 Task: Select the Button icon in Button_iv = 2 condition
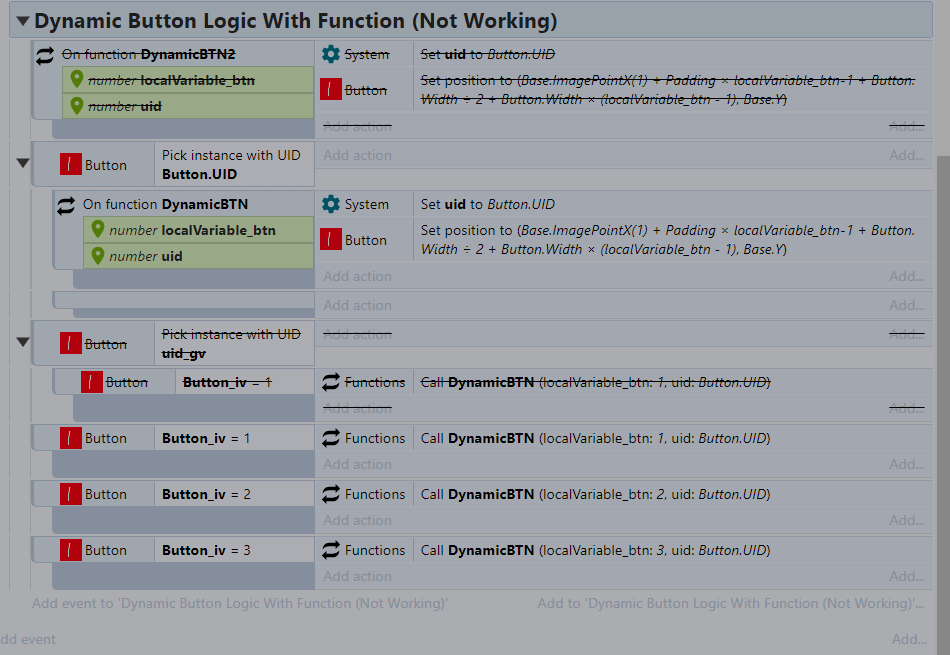71,494
